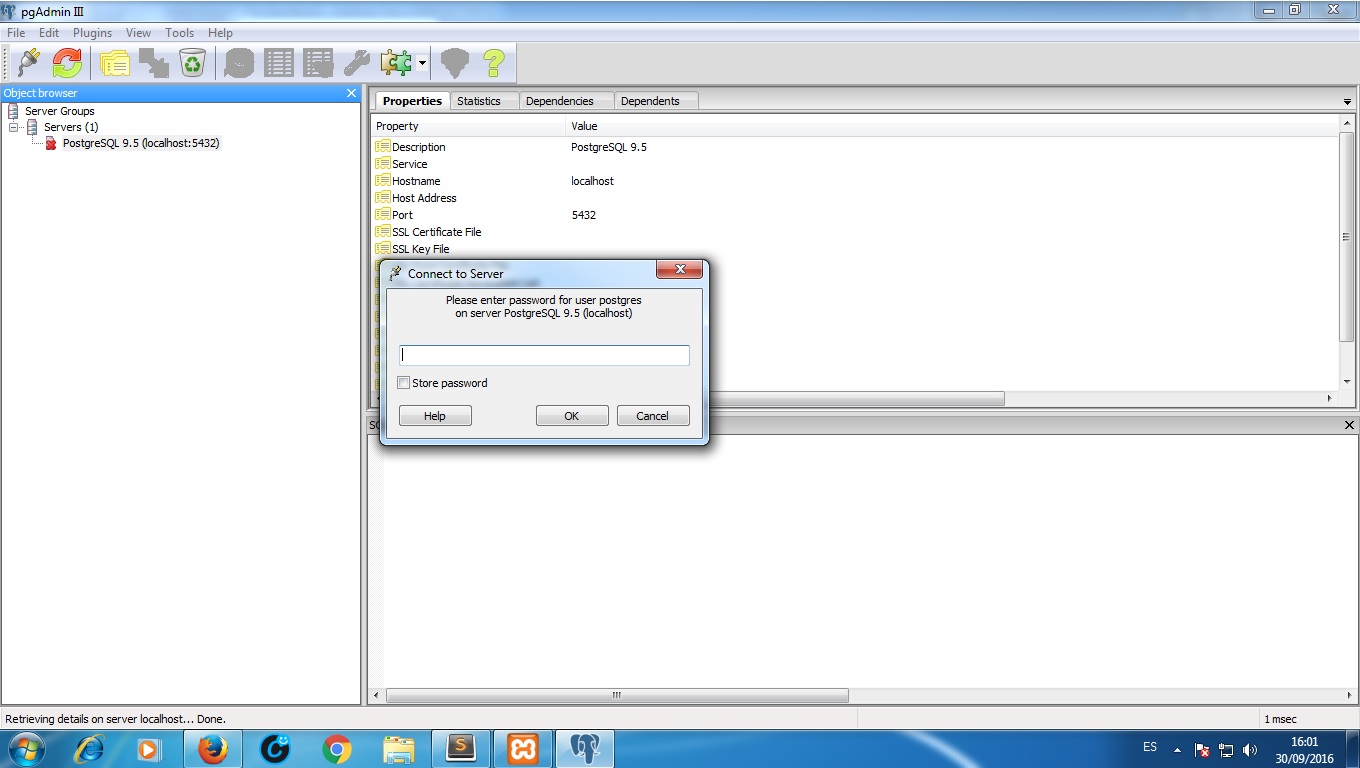
Task: Select the Hostname property row
Action: (x=855, y=181)
